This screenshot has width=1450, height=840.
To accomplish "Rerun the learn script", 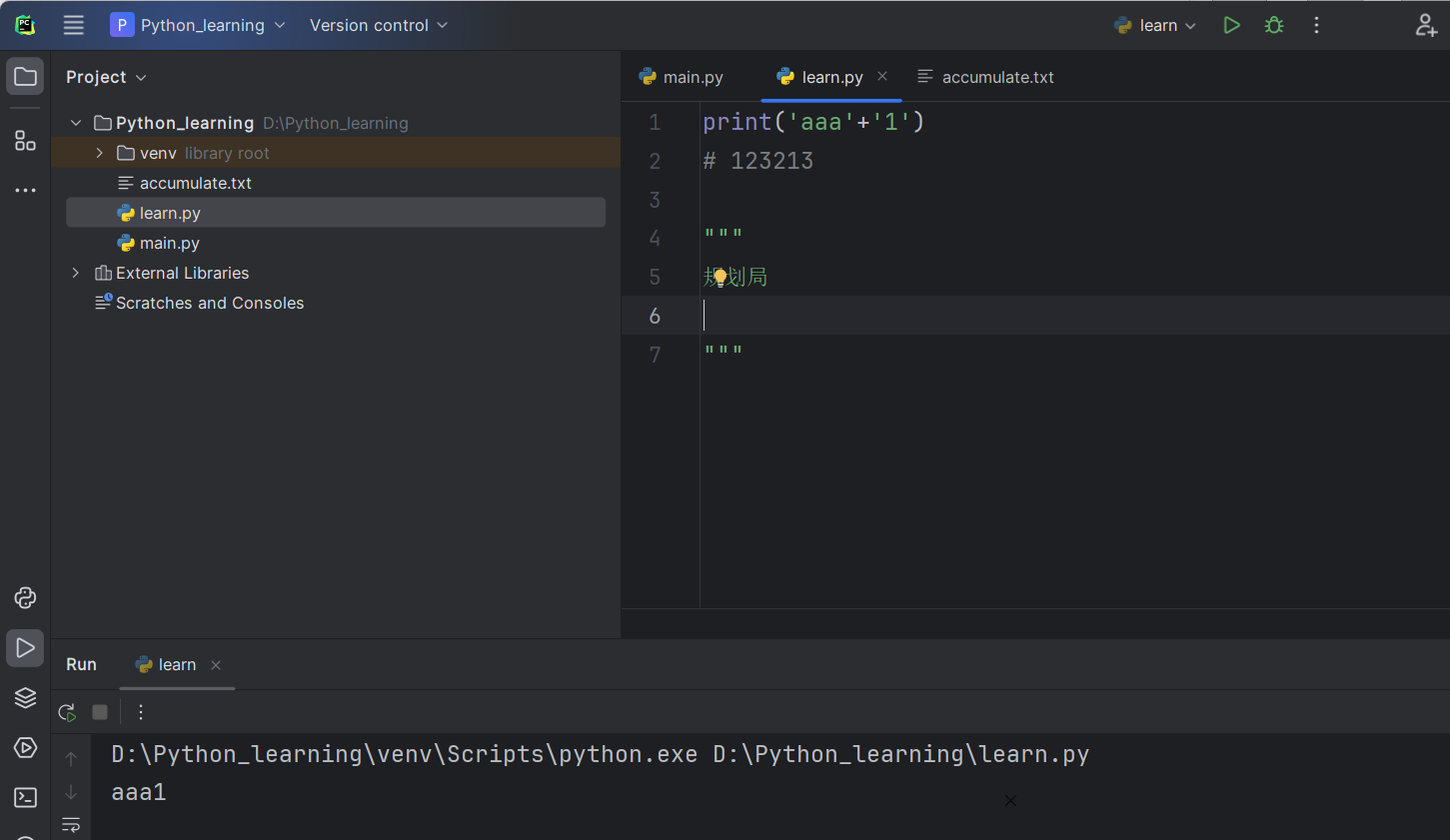I will 67,712.
